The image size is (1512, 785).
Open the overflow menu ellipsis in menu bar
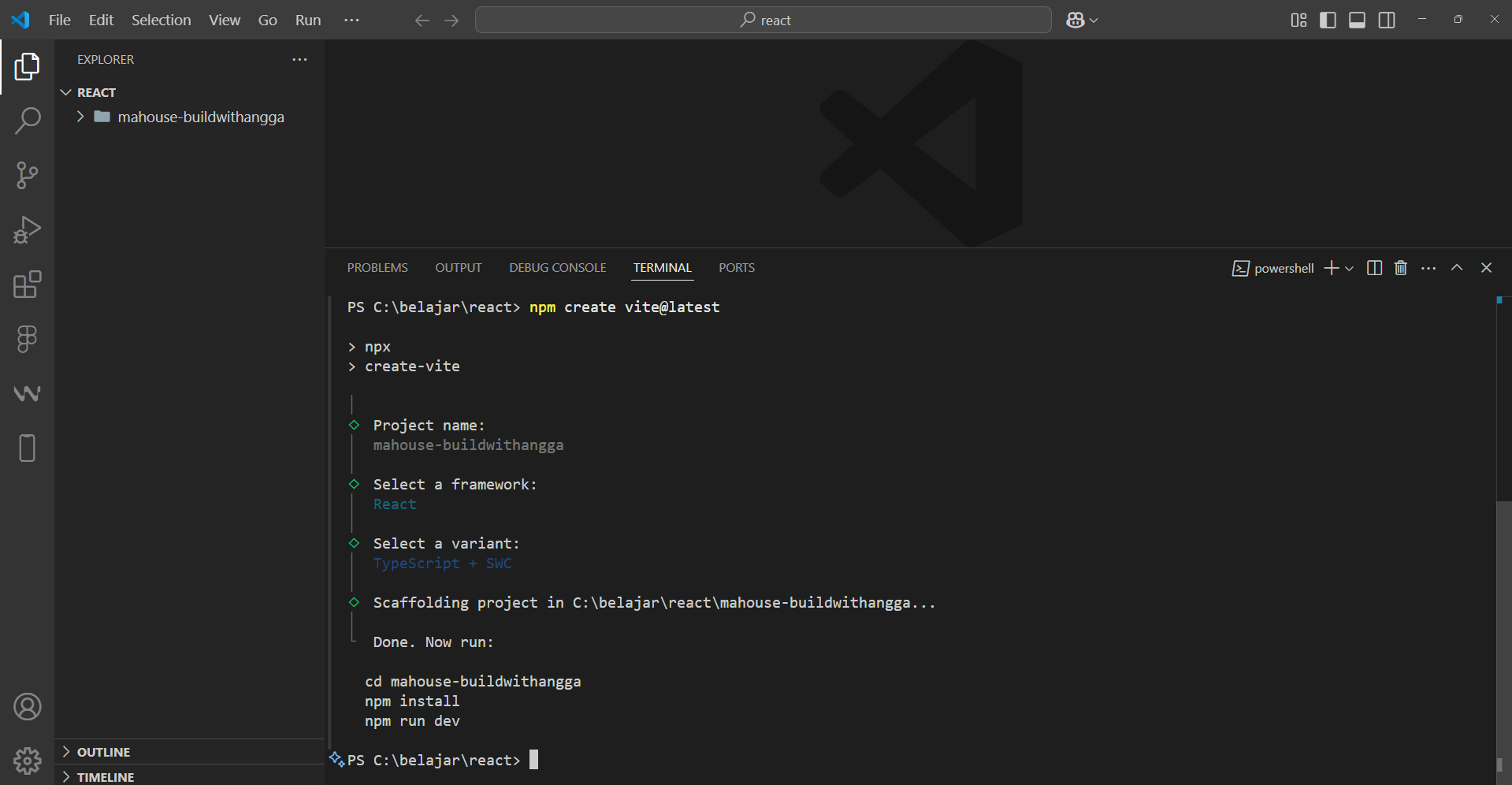[351, 20]
